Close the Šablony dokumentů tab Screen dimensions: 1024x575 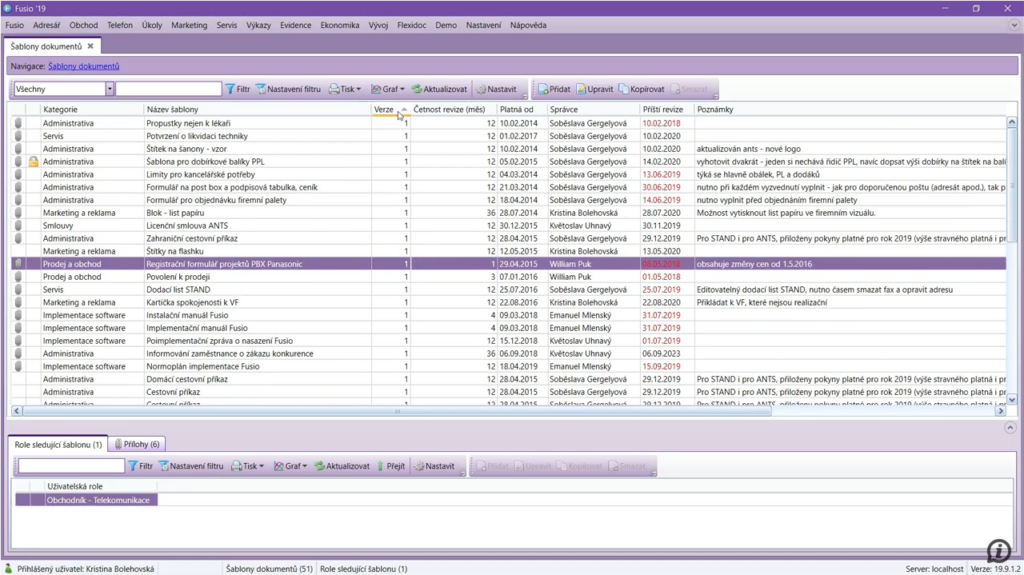click(90, 46)
